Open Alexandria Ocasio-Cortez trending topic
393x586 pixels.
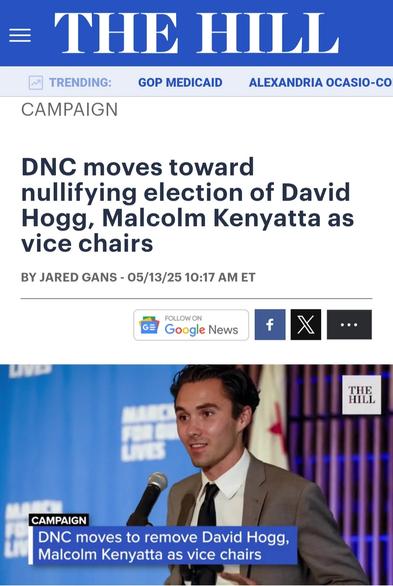[x=321, y=82]
